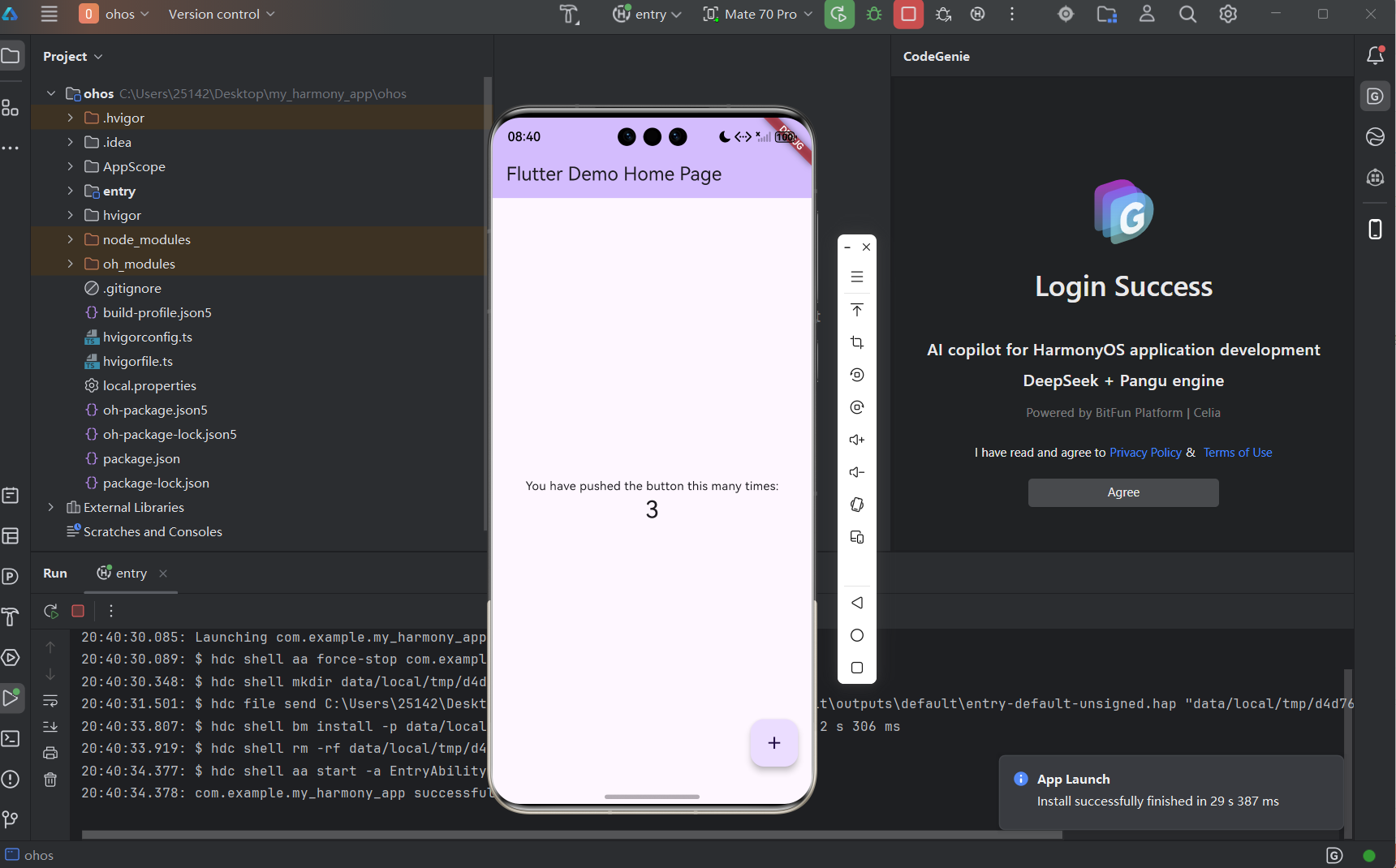Collapse the ohos root node
This screenshot has width=1396, height=868.
pyautogui.click(x=51, y=93)
